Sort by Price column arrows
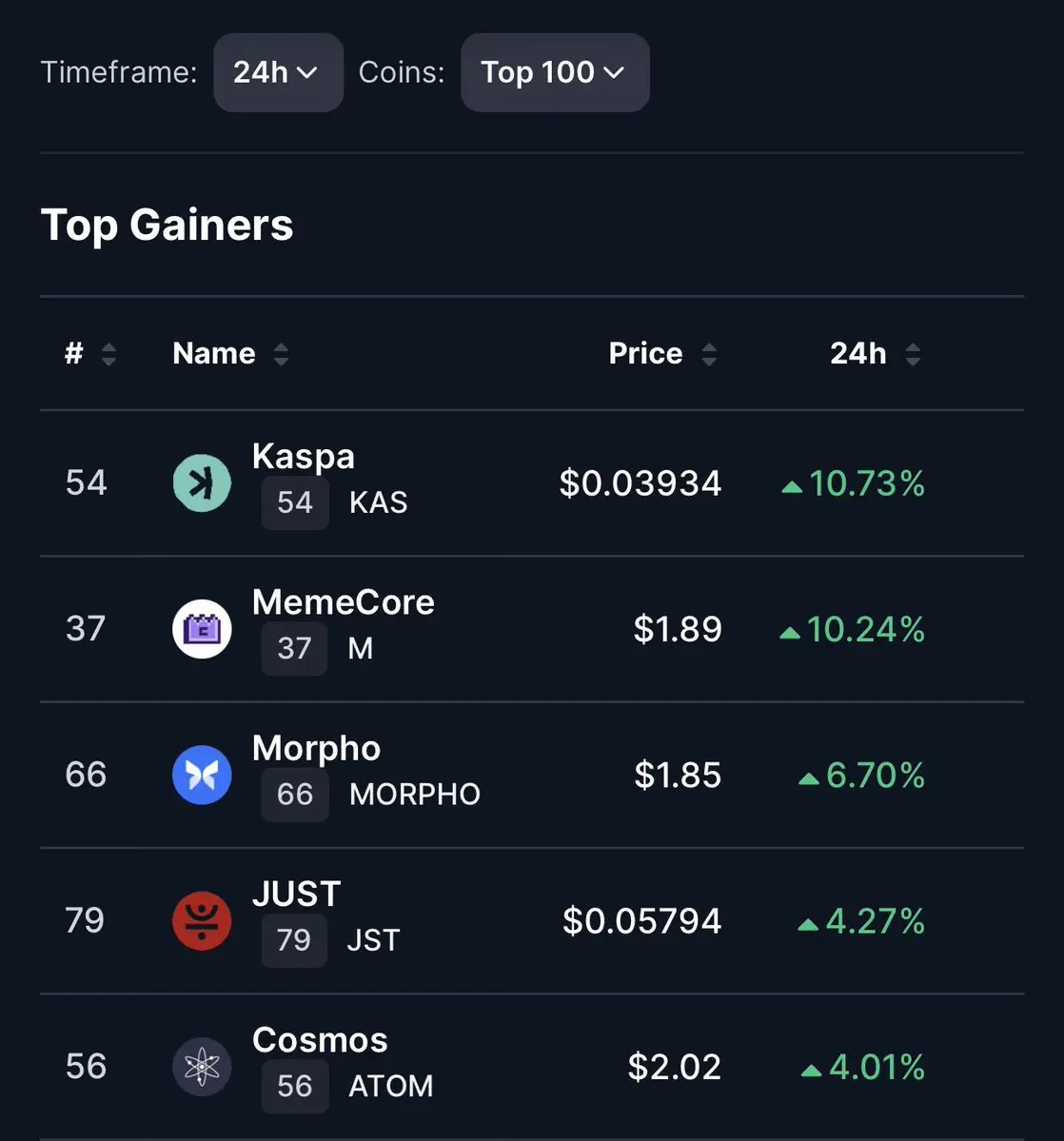The image size is (1064, 1141). click(x=709, y=355)
